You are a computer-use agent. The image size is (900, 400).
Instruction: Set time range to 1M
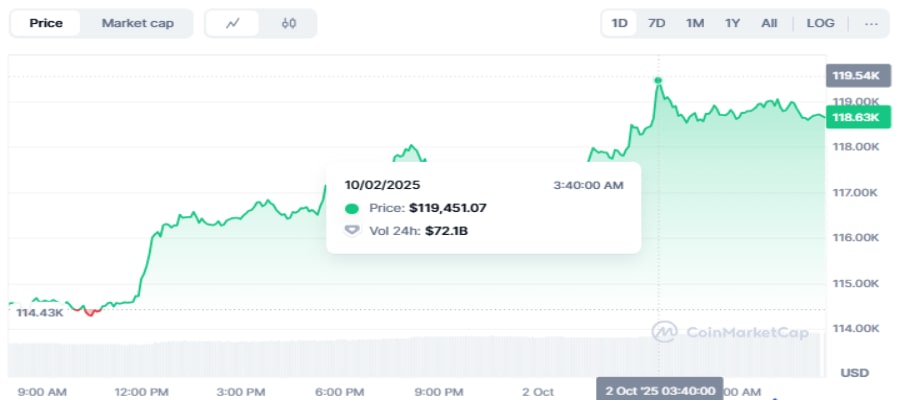click(x=694, y=23)
